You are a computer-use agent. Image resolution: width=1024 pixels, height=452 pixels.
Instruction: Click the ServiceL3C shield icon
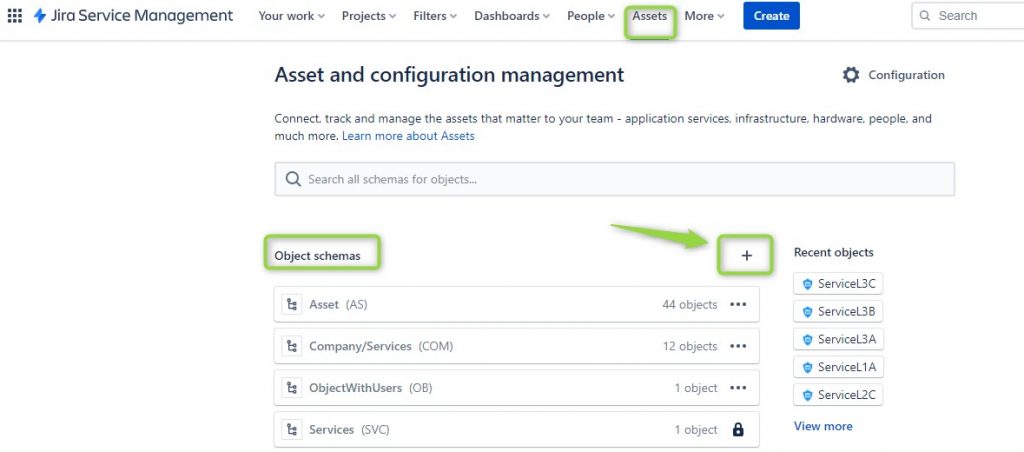(x=807, y=284)
